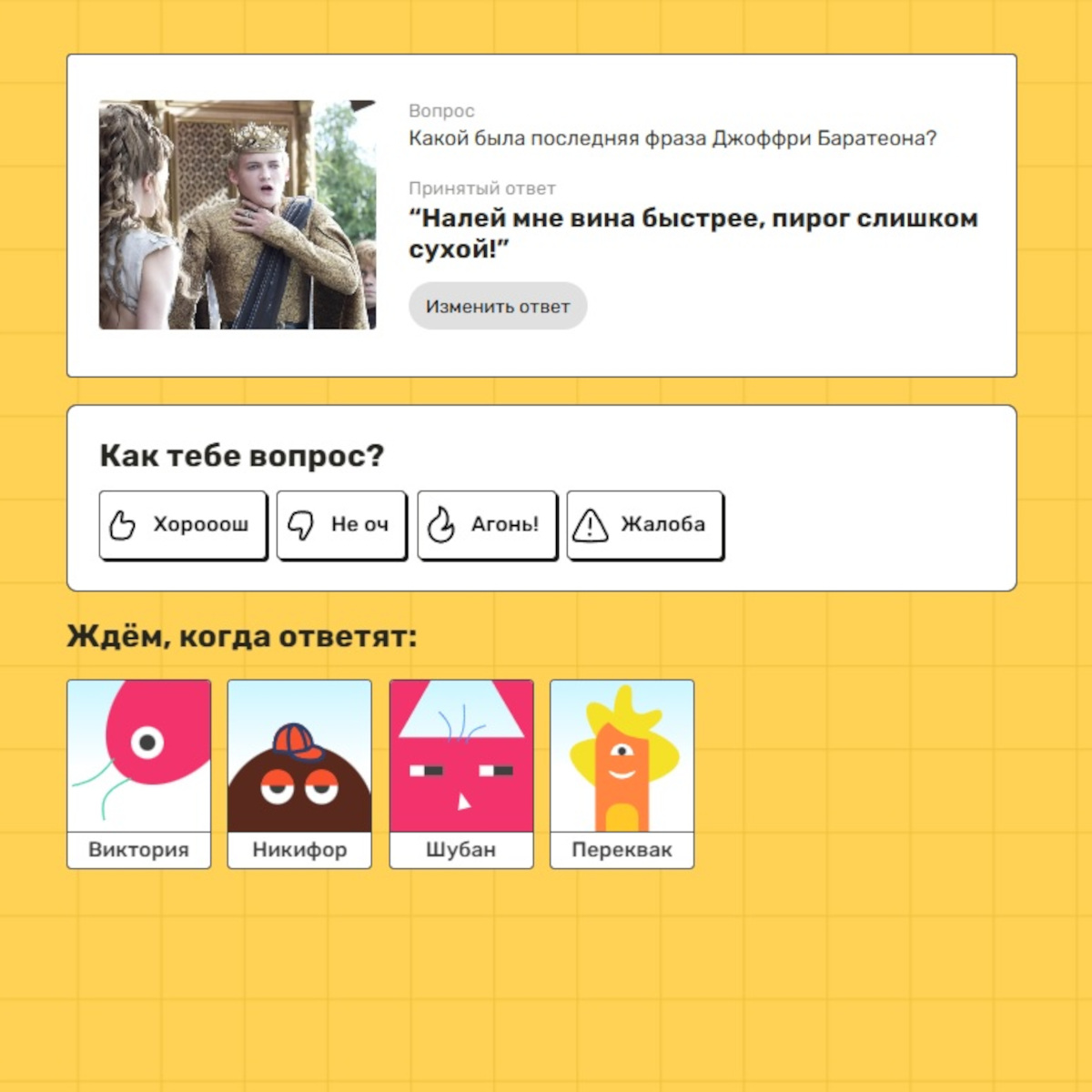This screenshot has width=1092, height=1092.
Task: Click the thumbs-up icon on Хорооош
Action: coord(122,524)
